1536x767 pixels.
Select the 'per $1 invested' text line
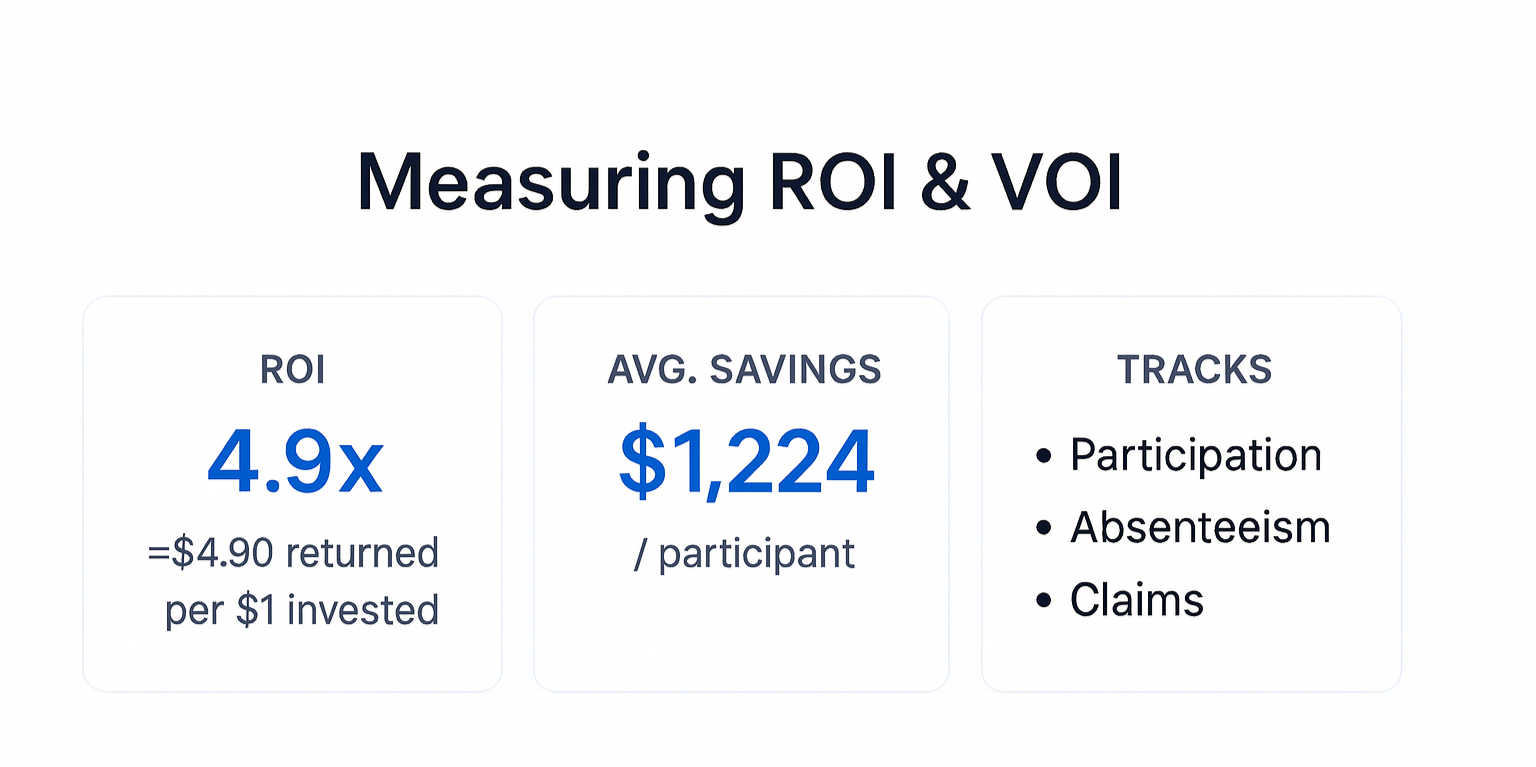(x=301, y=610)
